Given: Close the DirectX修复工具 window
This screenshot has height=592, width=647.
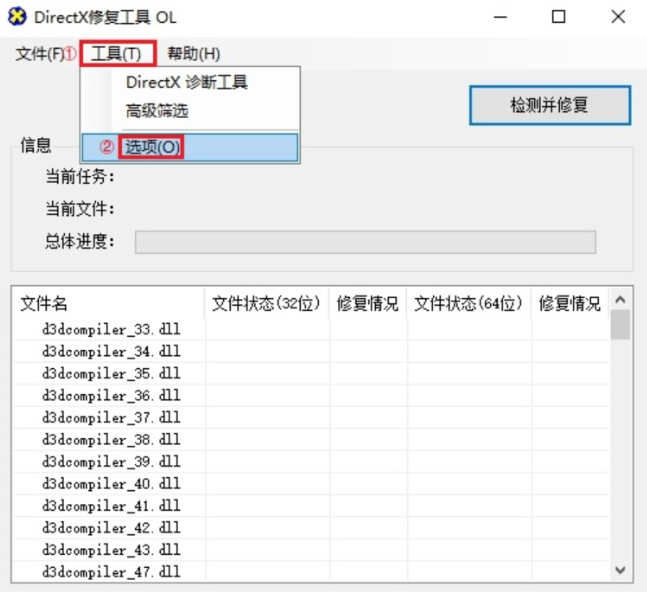Looking at the screenshot, I should coord(618,17).
